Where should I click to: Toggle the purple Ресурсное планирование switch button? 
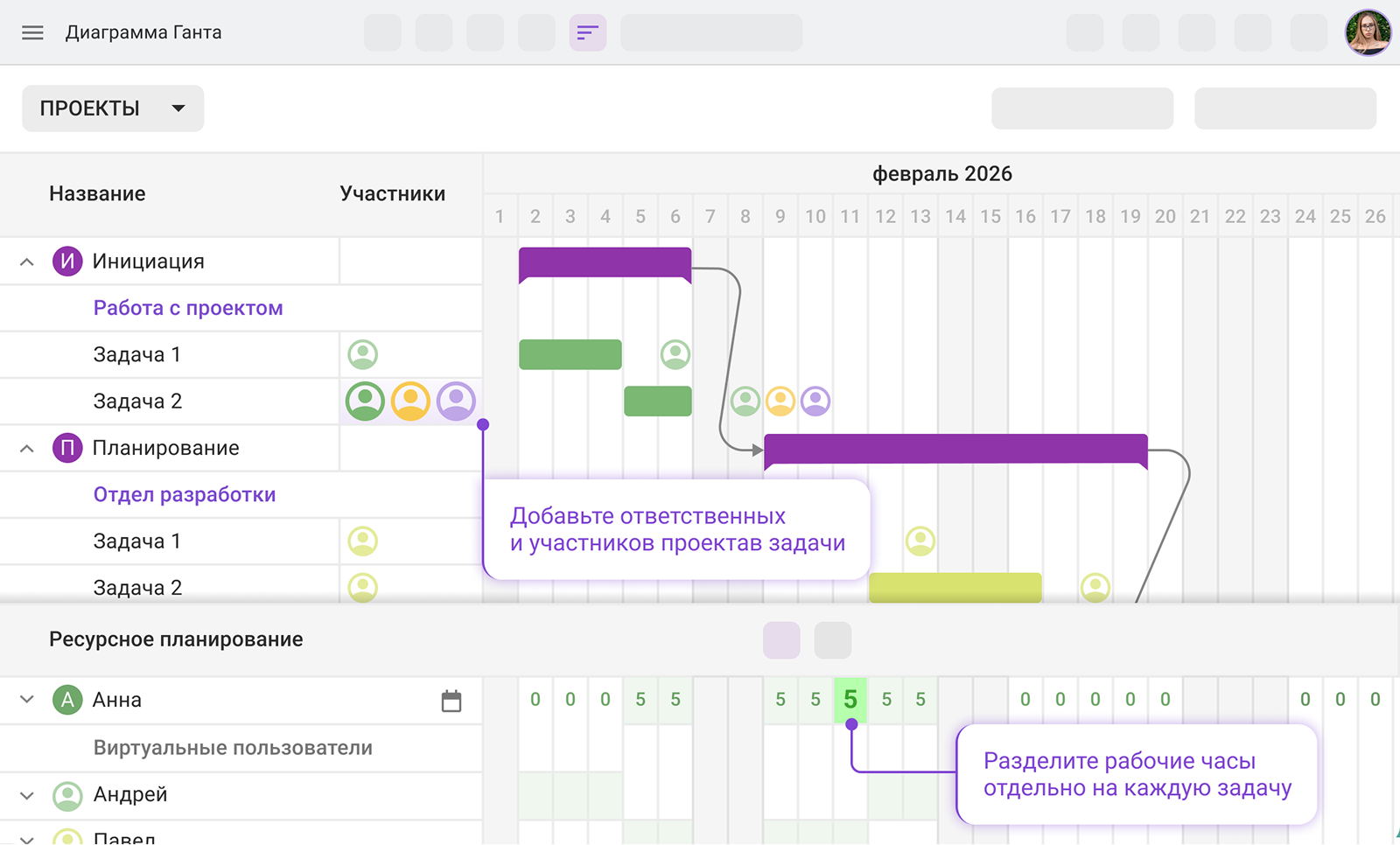tap(781, 640)
